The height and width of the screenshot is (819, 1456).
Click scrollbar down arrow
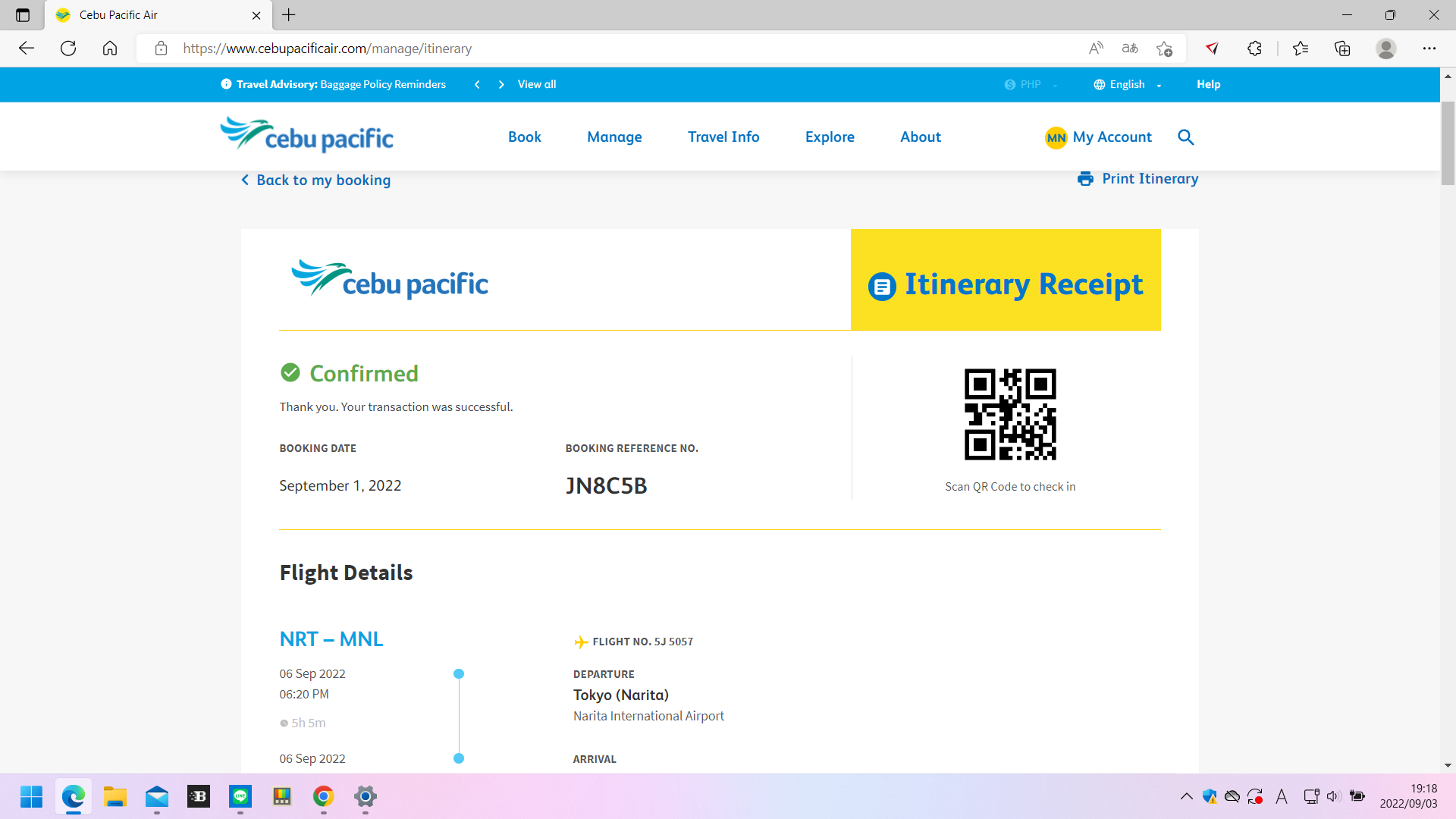tap(1448, 766)
